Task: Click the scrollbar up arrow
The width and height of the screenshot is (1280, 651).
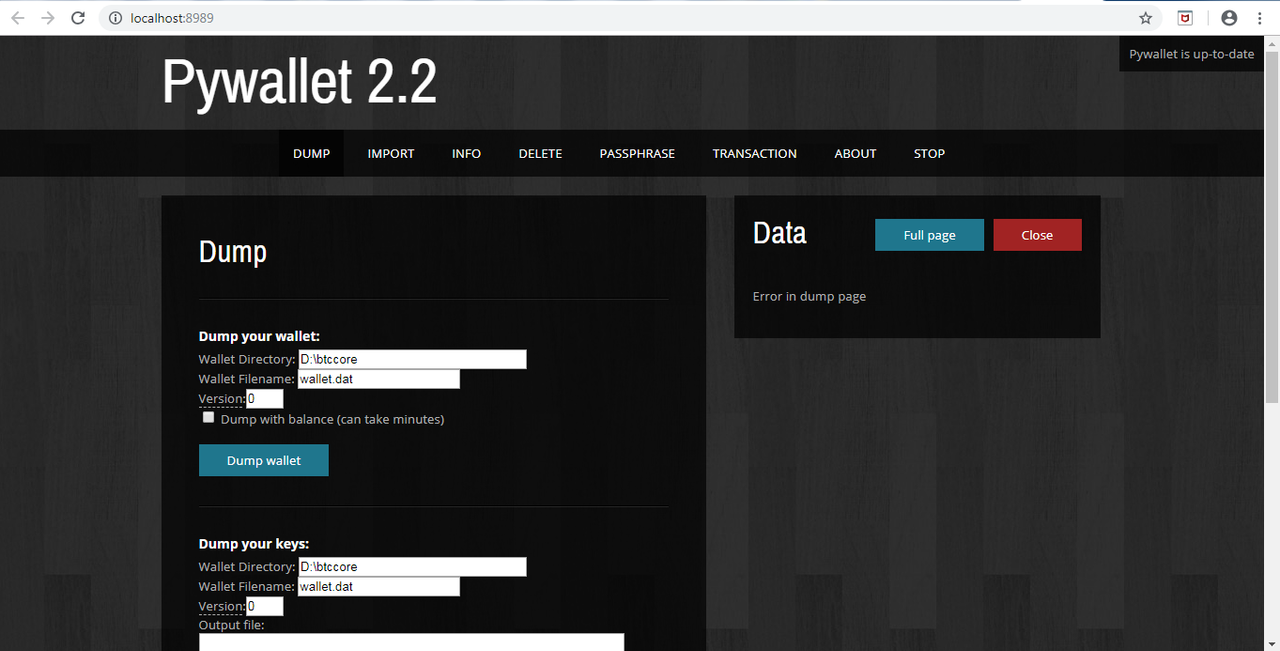Action: click(x=1272, y=43)
